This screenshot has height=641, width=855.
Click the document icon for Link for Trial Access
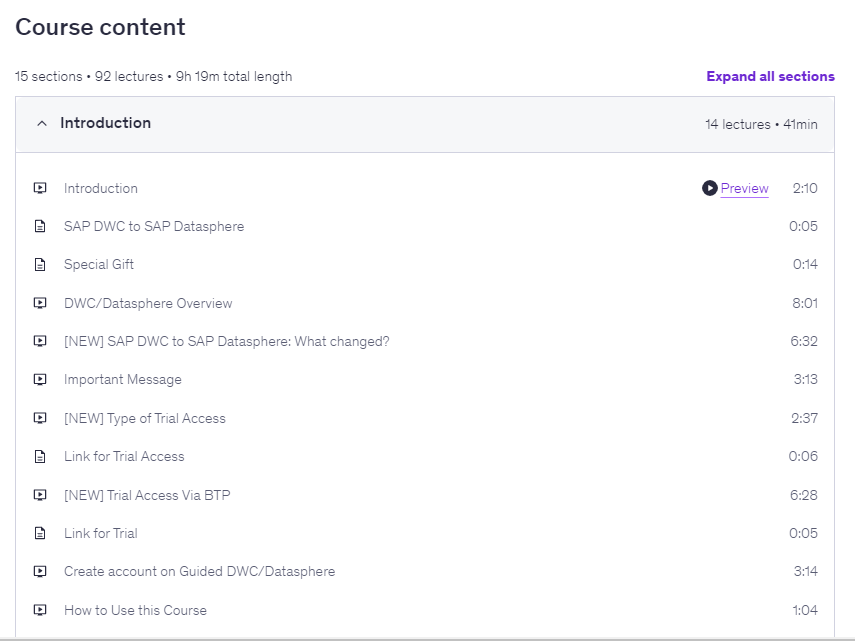point(40,457)
